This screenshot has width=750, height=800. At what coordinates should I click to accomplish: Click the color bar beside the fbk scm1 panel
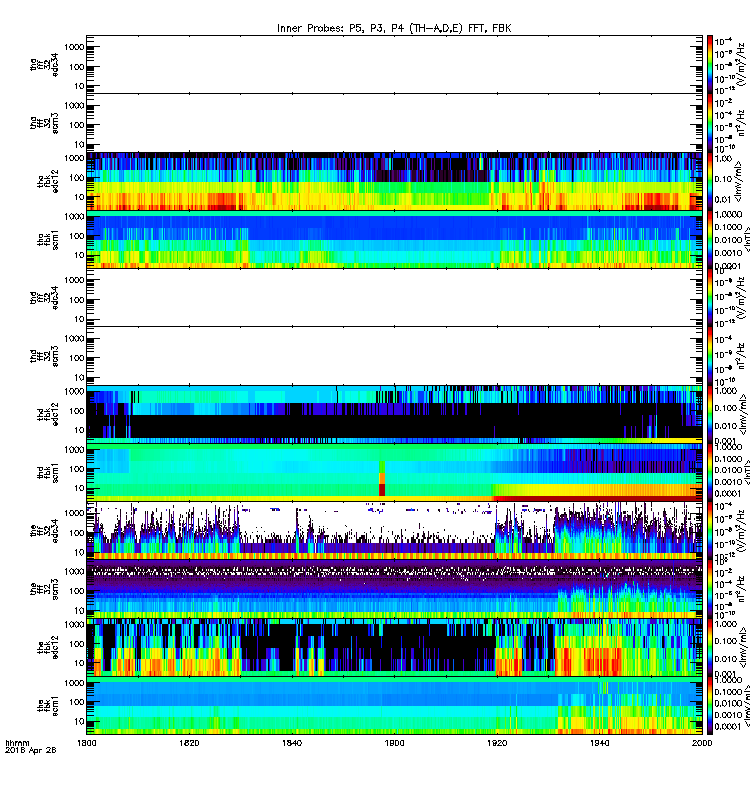pos(710,706)
